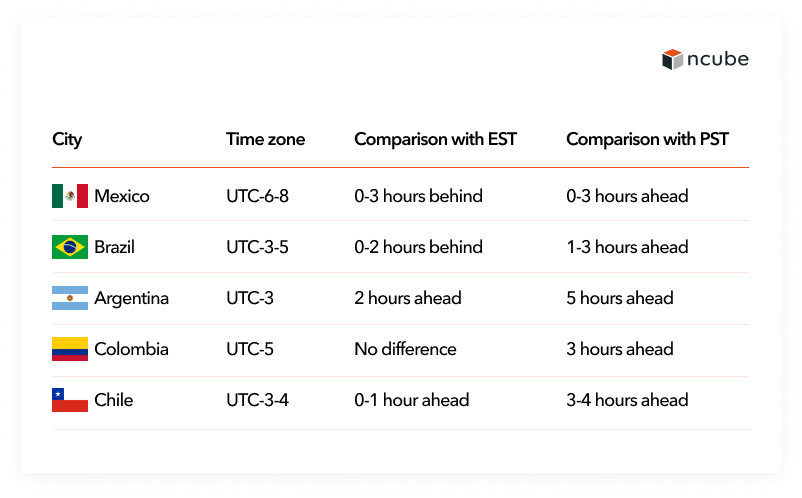802x498 pixels.
Task: Select the Mexico country name
Action: point(122,196)
